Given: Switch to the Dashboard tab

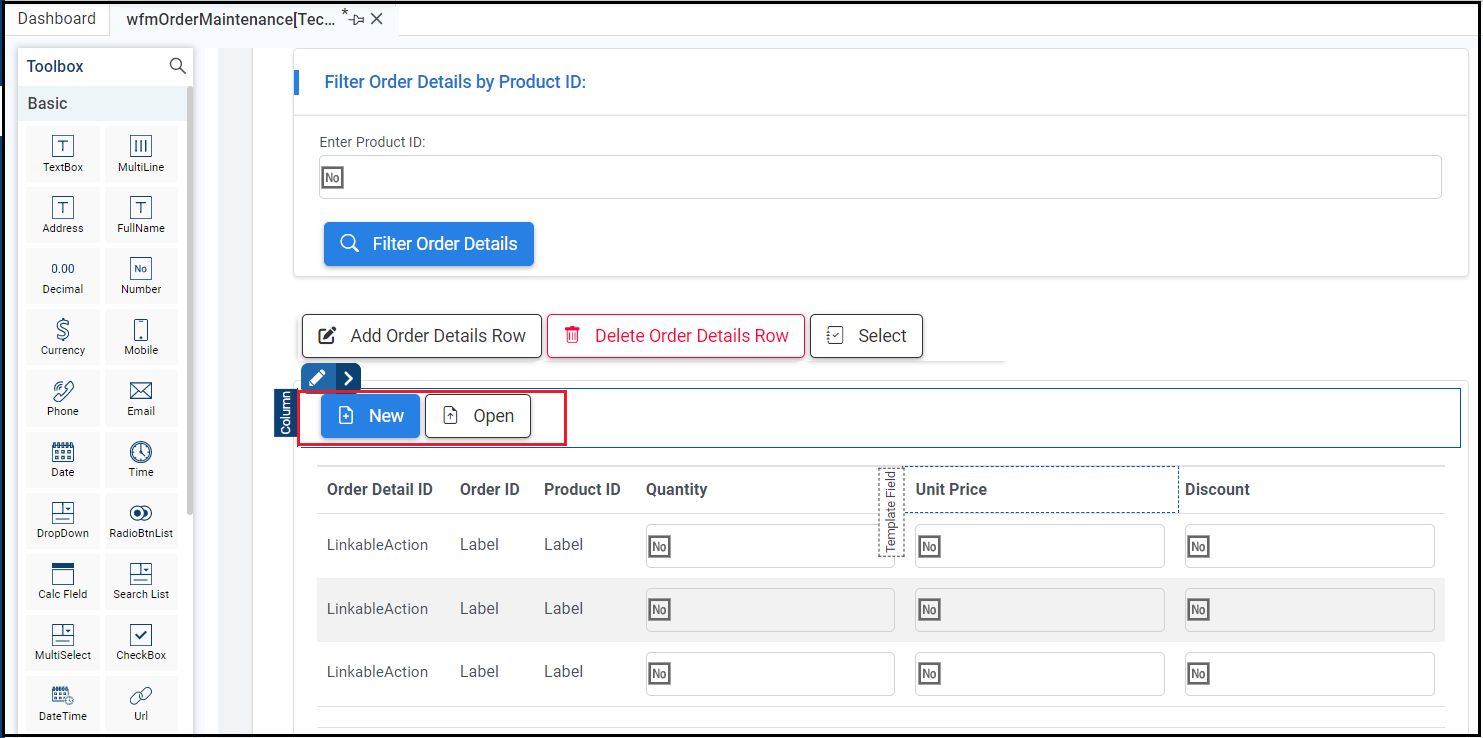Looking at the screenshot, I should pos(57,18).
